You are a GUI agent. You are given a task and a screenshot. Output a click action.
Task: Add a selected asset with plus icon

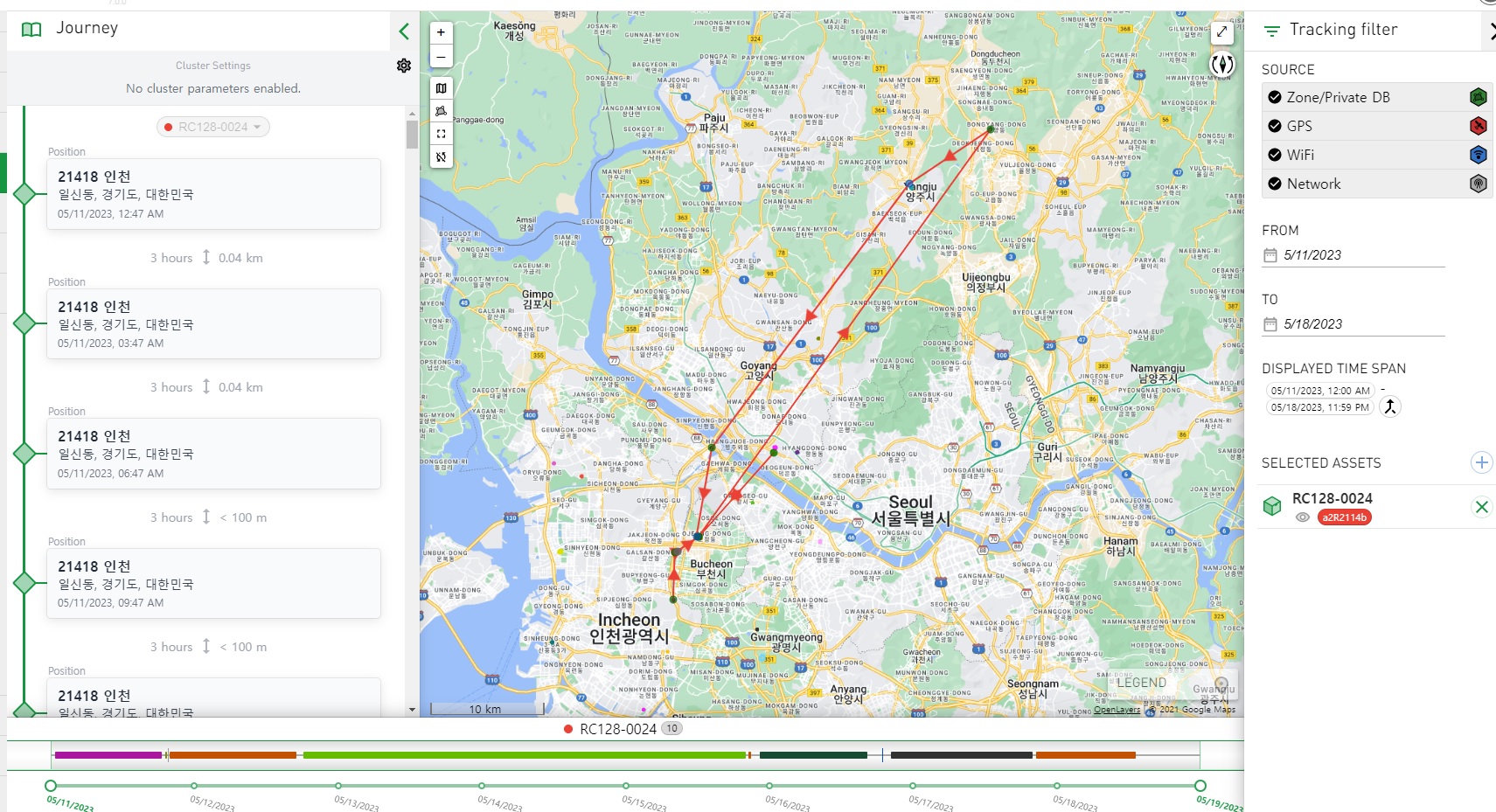[x=1481, y=462]
